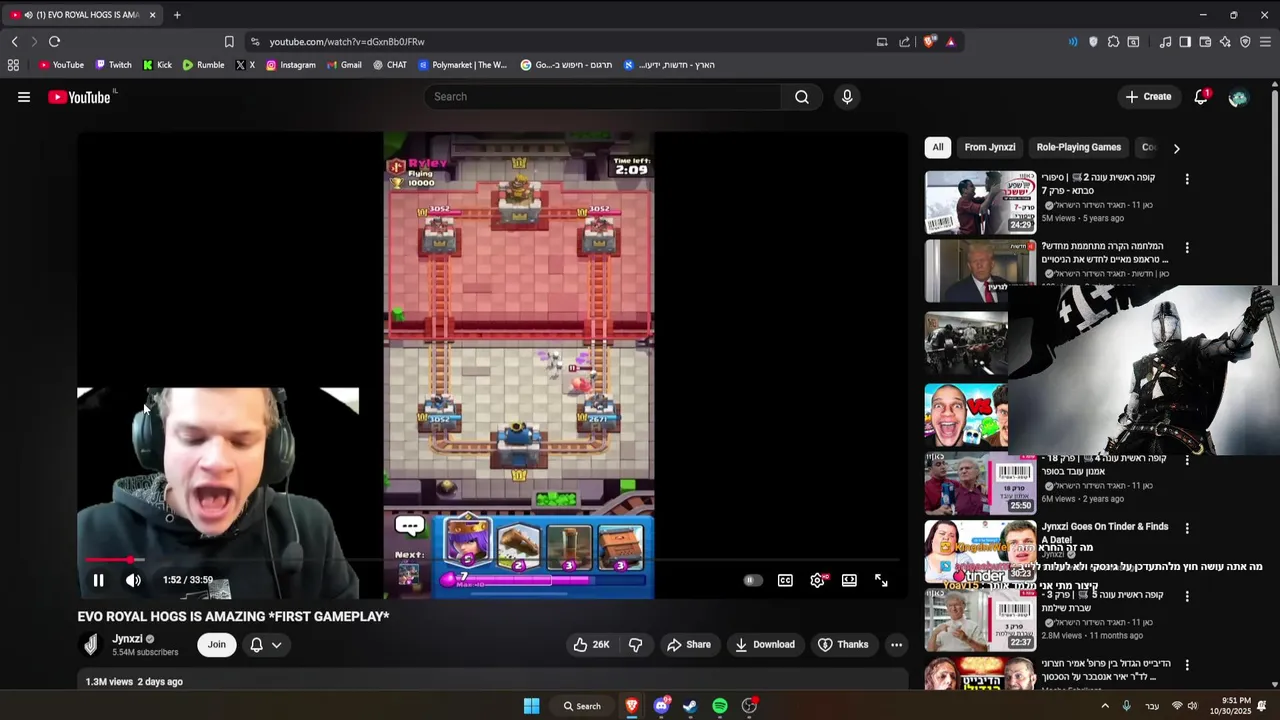Open the Brave Wallet icon
1280x720 pixels.
1205,42
